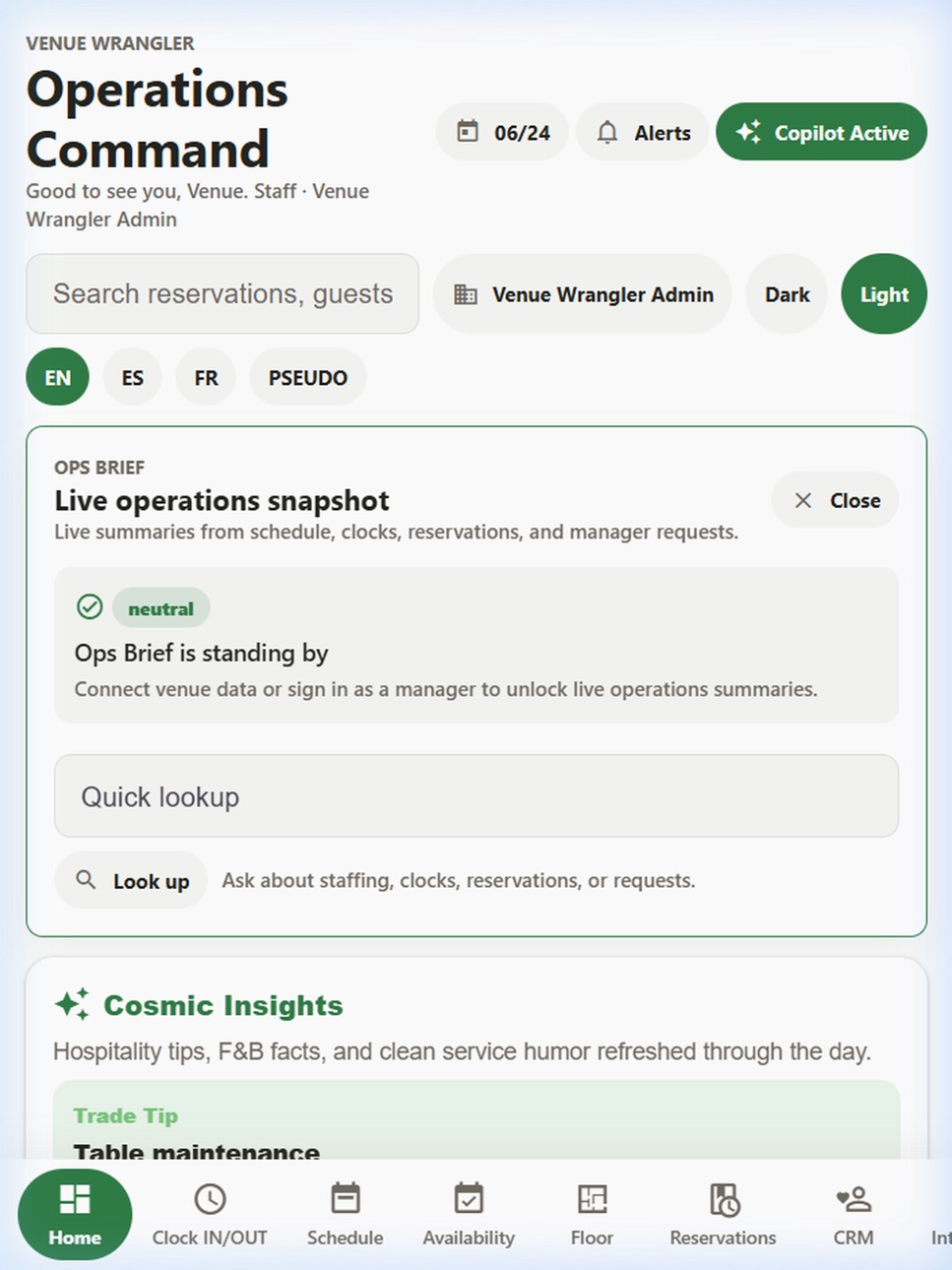This screenshot has height=1270, width=952.
Task: Switch language to FR
Action: tap(206, 377)
